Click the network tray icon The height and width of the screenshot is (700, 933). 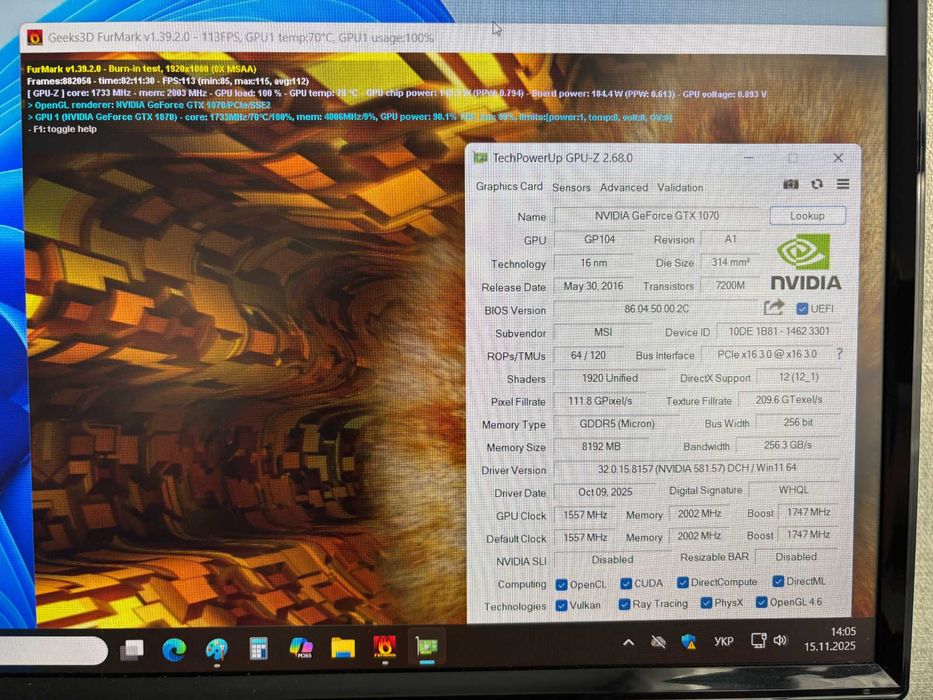[757, 640]
